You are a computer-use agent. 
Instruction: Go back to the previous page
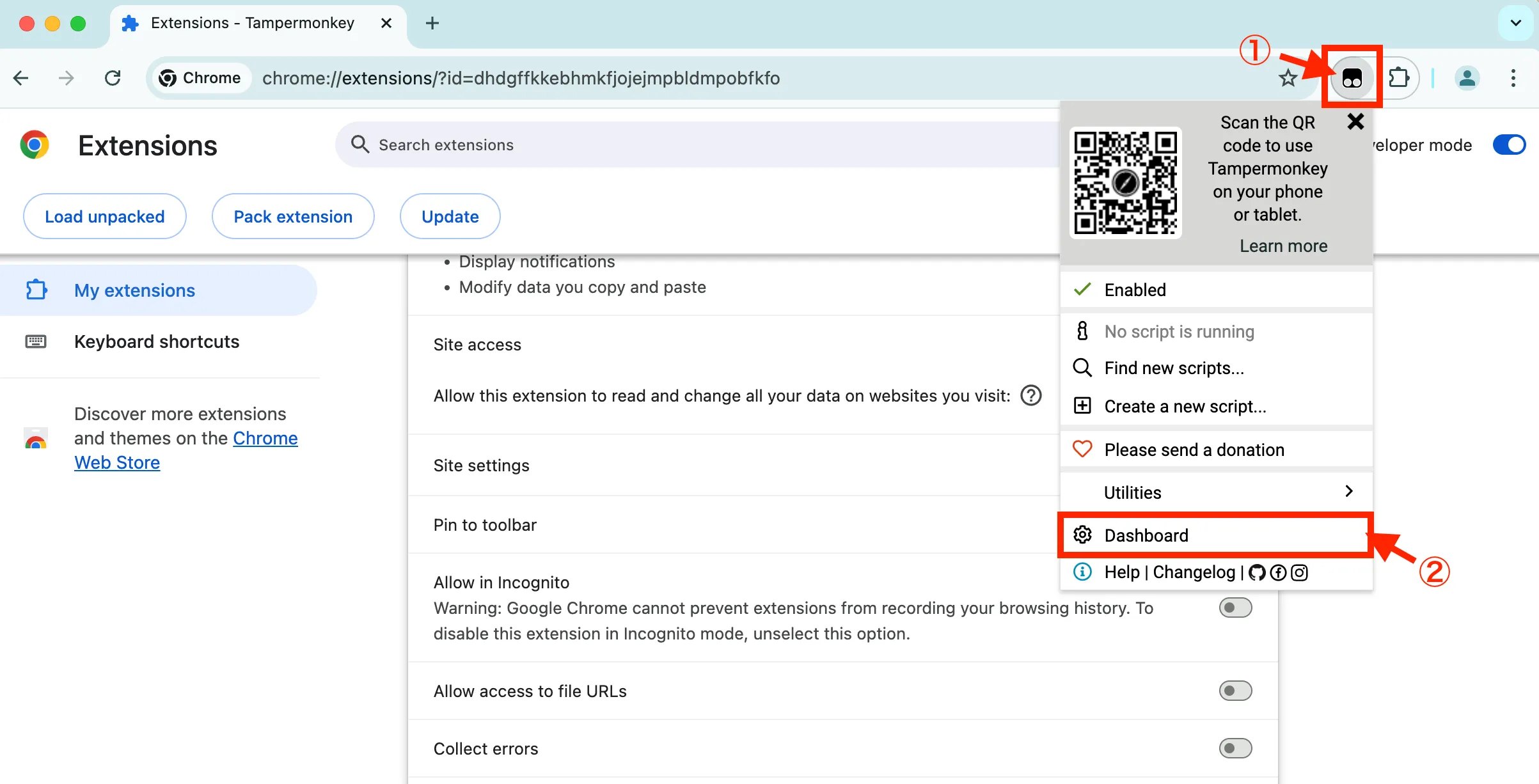[x=21, y=78]
